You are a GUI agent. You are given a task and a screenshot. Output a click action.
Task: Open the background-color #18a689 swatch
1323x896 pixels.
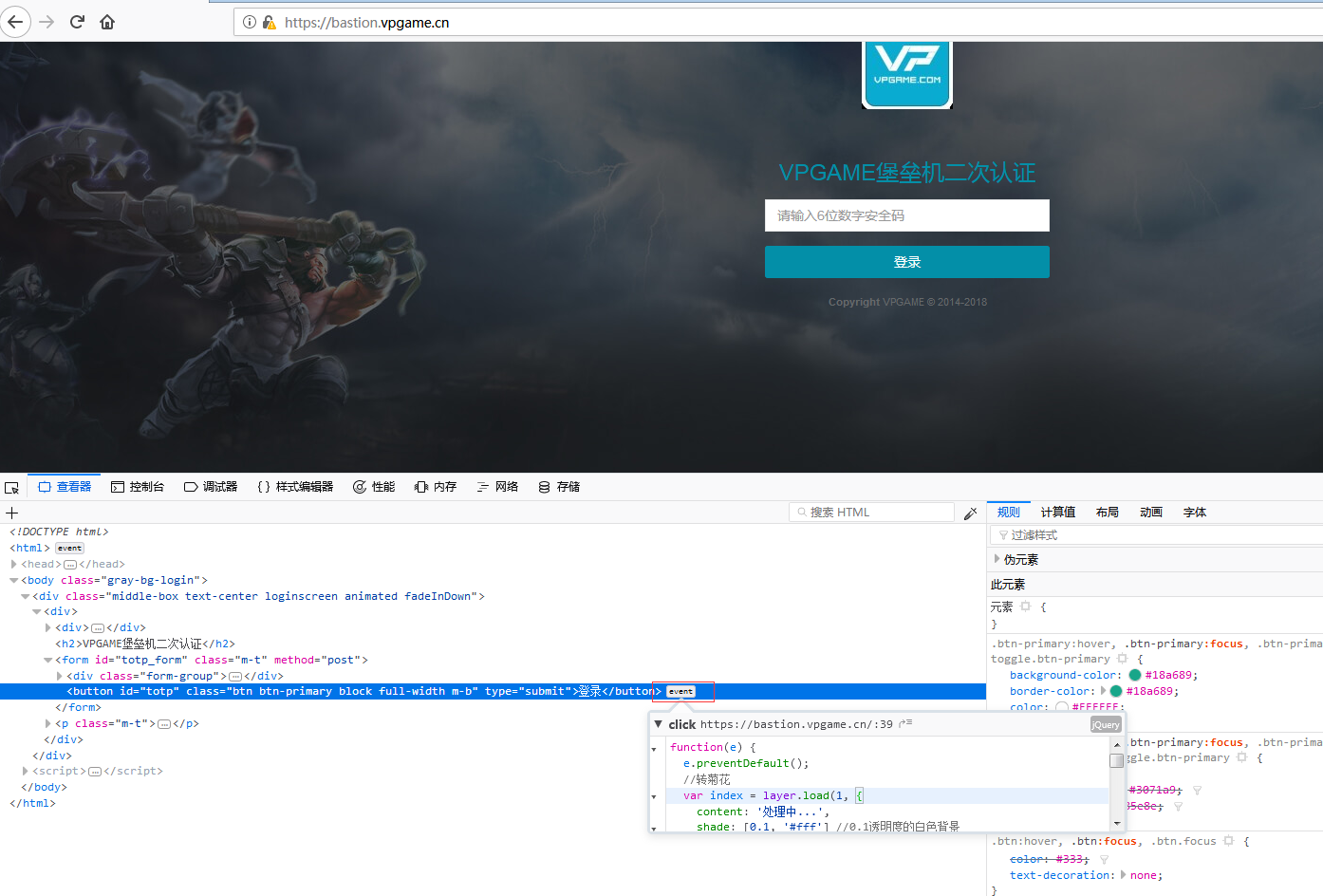coord(1135,675)
